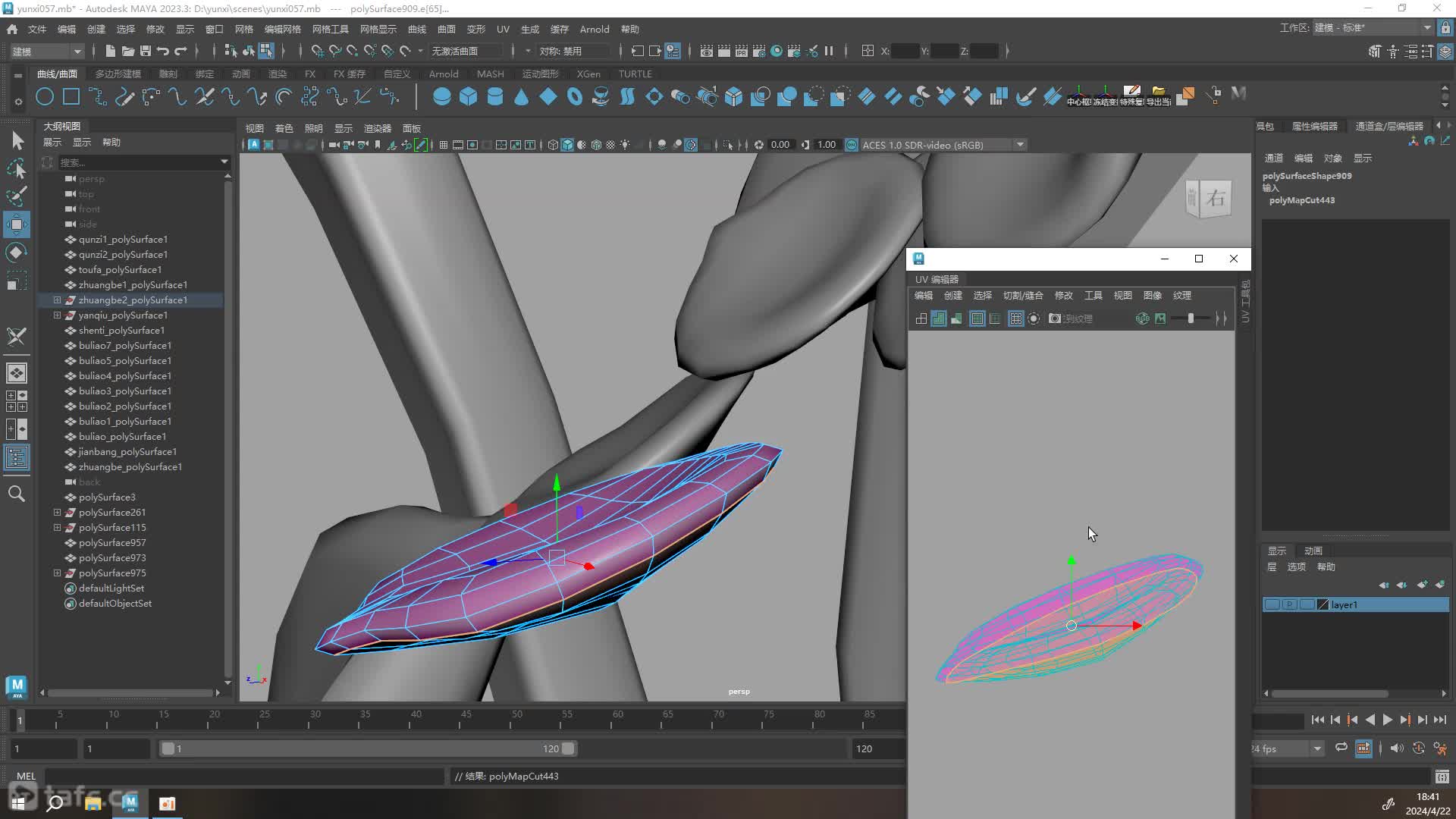Toggle the Outliner panel button in the toolbox

pos(17,457)
